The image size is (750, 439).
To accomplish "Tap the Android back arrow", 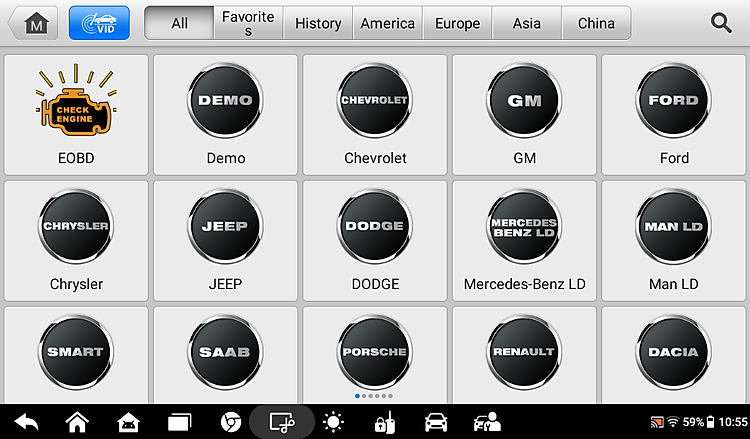I will point(26,422).
